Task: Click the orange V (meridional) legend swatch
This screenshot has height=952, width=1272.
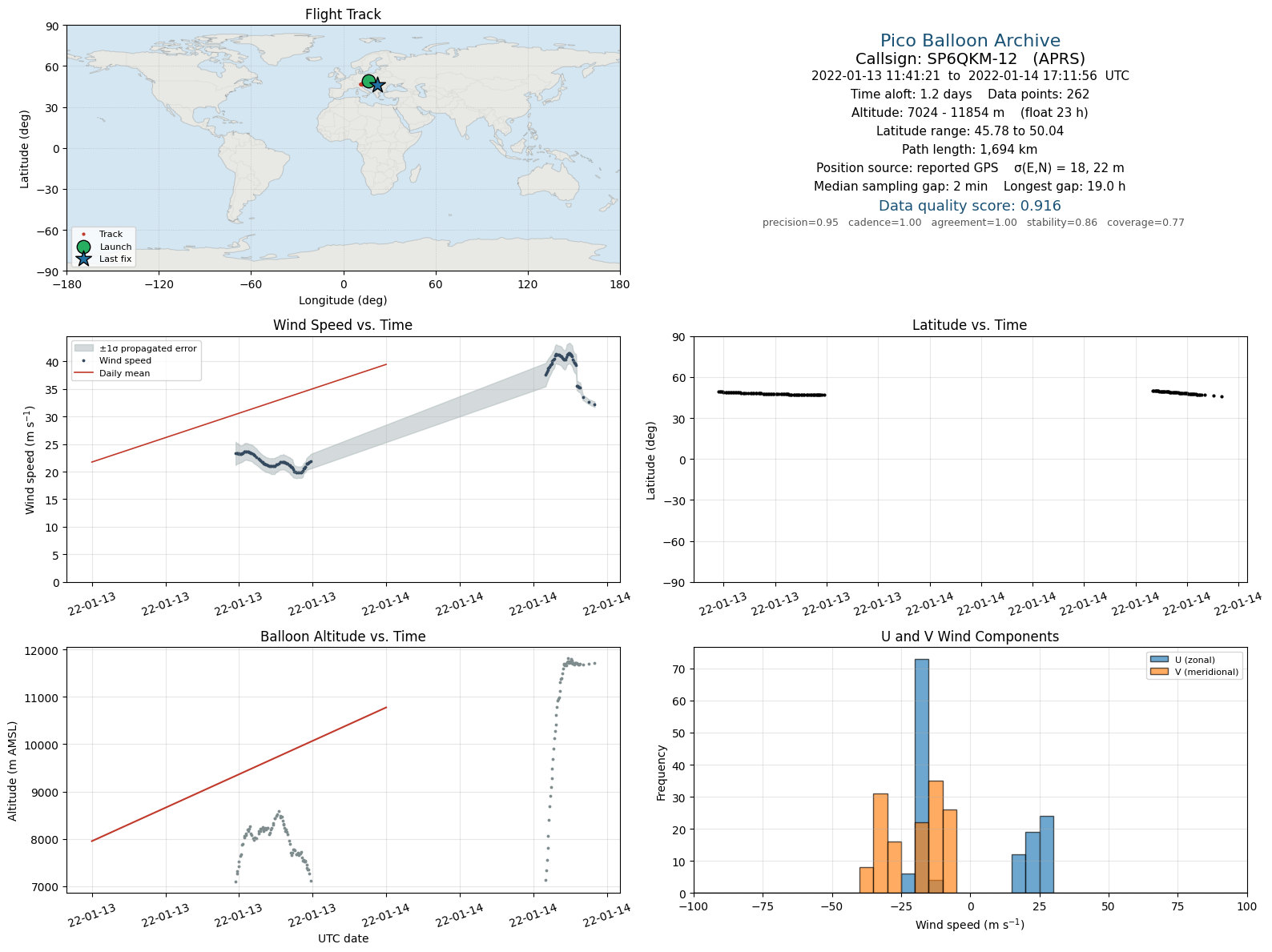Action: 1158,672
